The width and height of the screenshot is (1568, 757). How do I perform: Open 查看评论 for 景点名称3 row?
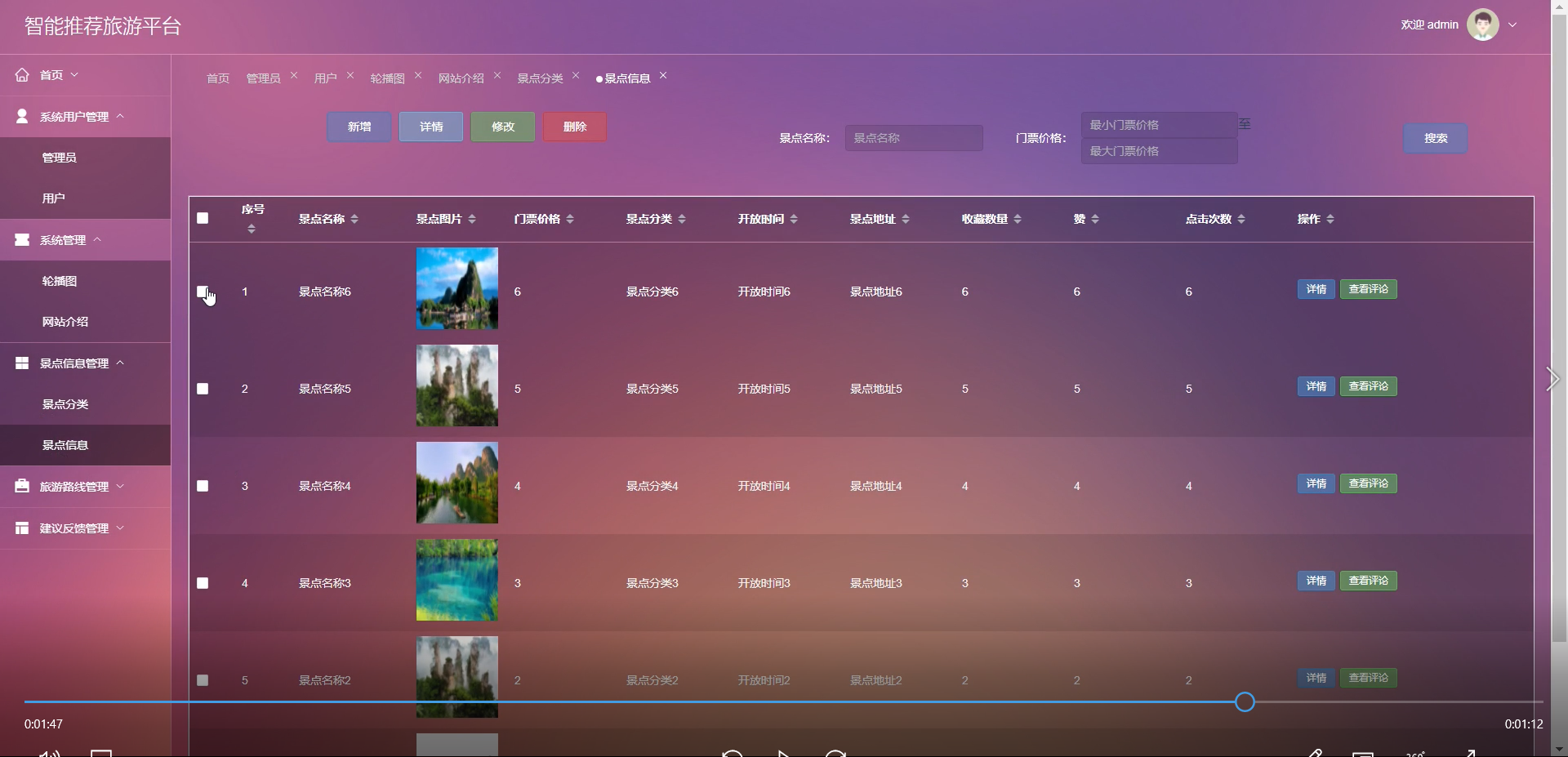click(1369, 581)
